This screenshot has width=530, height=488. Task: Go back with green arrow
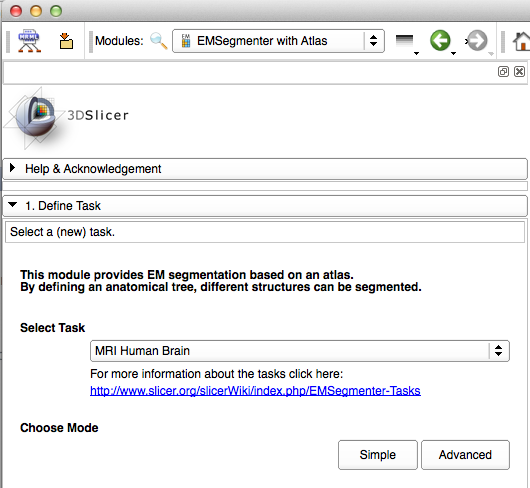(440, 41)
